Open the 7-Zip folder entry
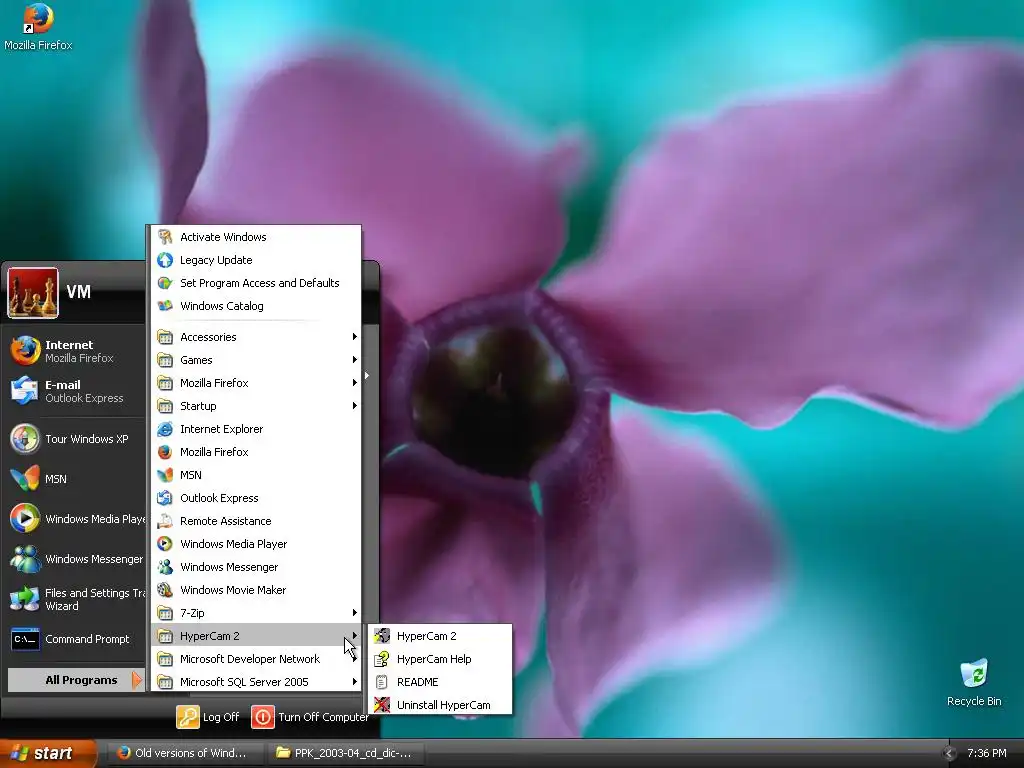This screenshot has width=1024, height=768. click(256, 613)
